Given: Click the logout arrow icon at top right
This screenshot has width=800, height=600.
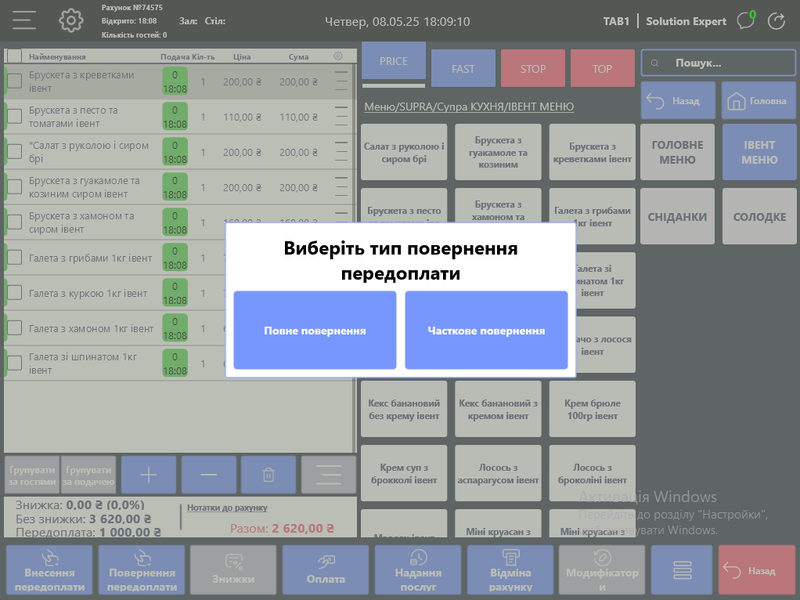Looking at the screenshot, I should [777, 21].
